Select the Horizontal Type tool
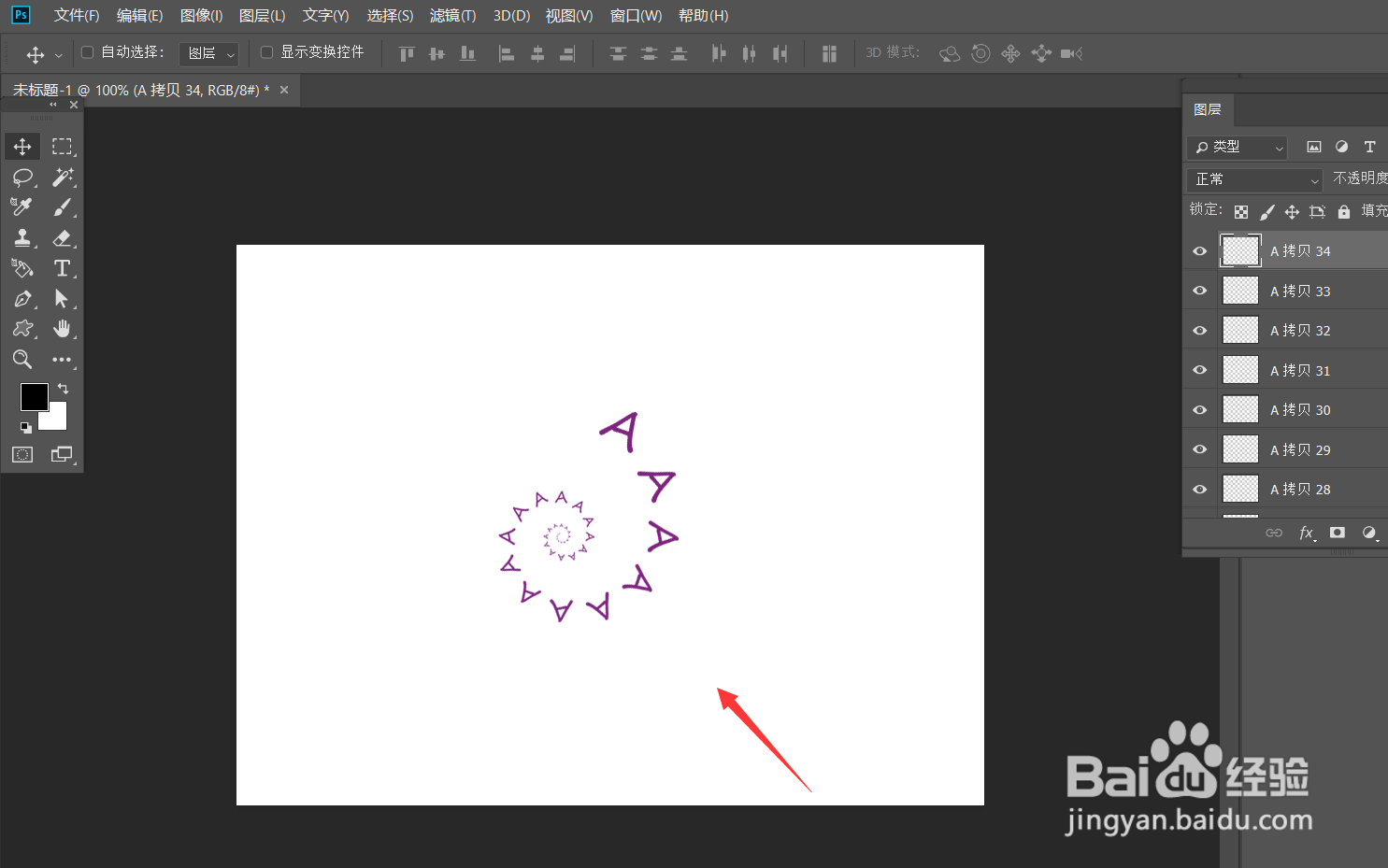 pos(63,268)
